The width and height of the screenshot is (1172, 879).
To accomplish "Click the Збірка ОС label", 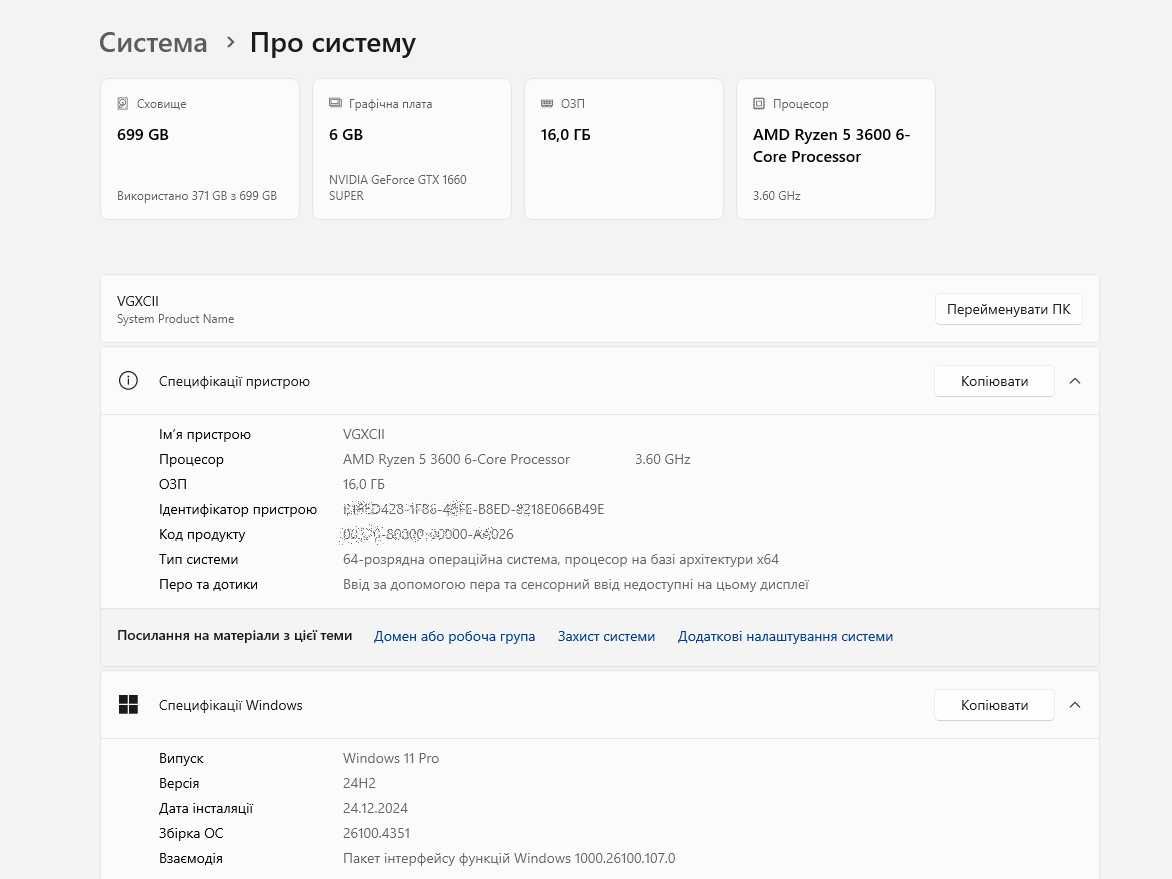I will click(x=191, y=833).
